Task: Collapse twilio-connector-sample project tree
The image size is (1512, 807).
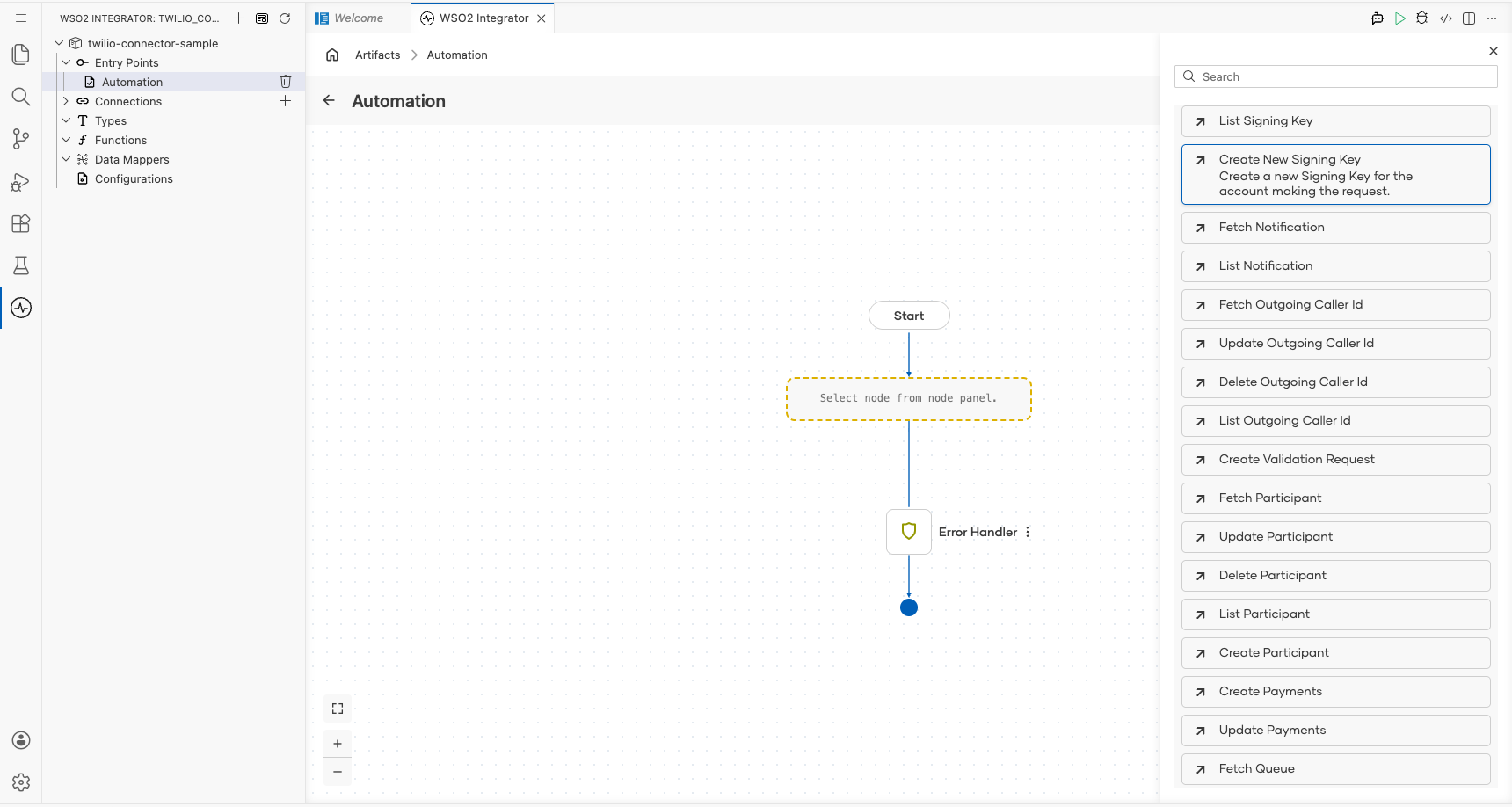Action: tap(59, 43)
